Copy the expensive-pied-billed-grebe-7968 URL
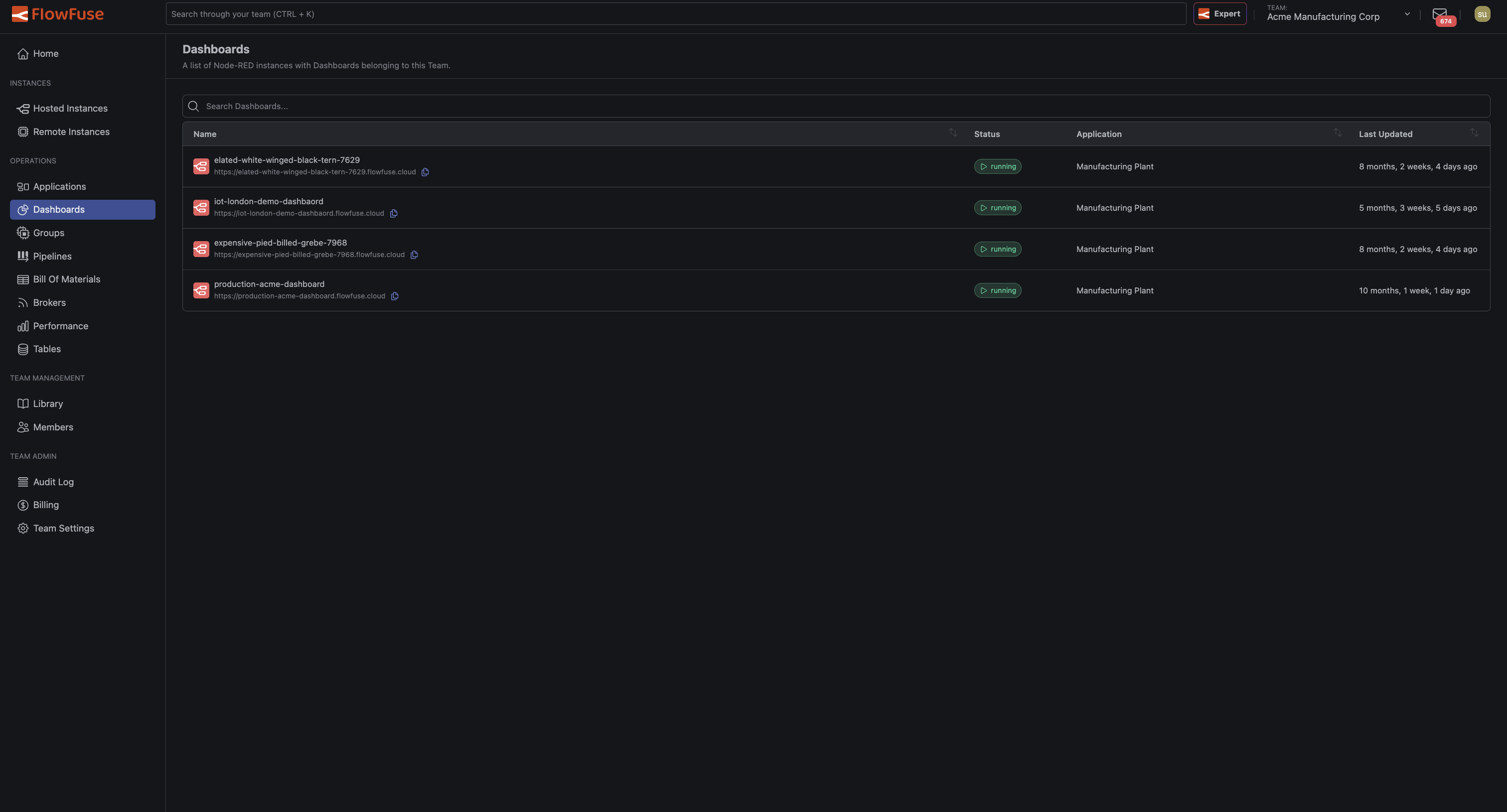Viewport: 1507px width, 812px height. click(414, 255)
